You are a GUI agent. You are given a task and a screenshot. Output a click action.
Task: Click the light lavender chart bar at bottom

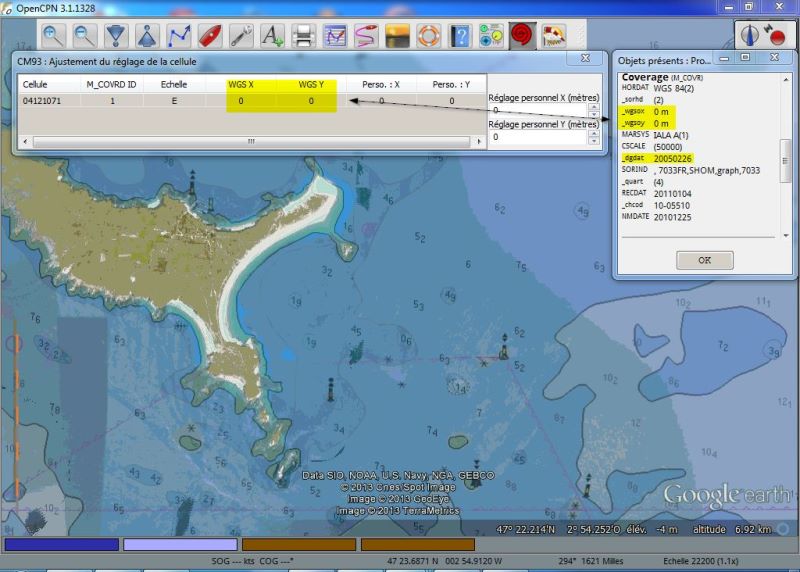(x=180, y=544)
